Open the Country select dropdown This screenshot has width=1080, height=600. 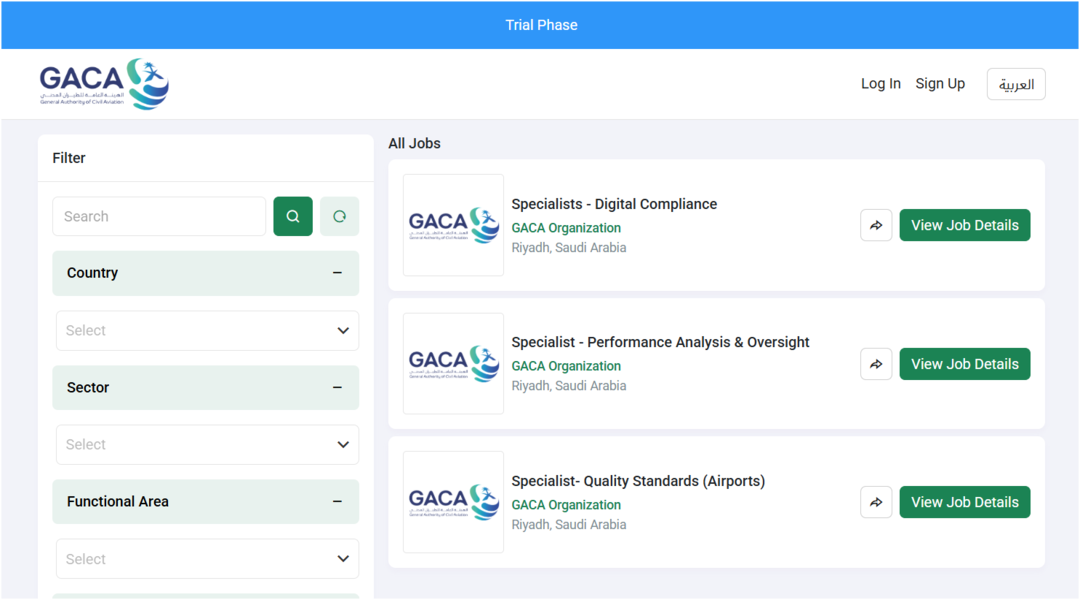[207, 331]
